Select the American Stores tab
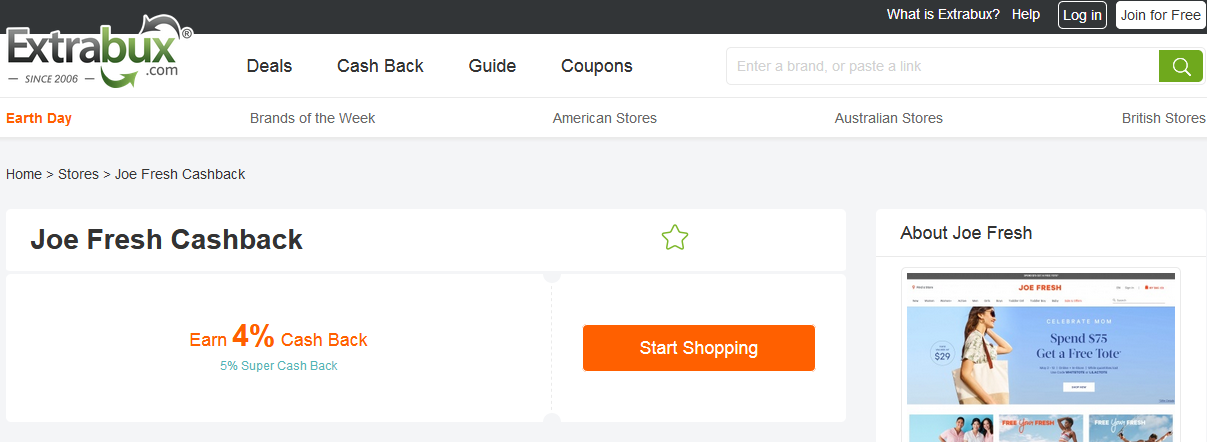 (x=604, y=118)
